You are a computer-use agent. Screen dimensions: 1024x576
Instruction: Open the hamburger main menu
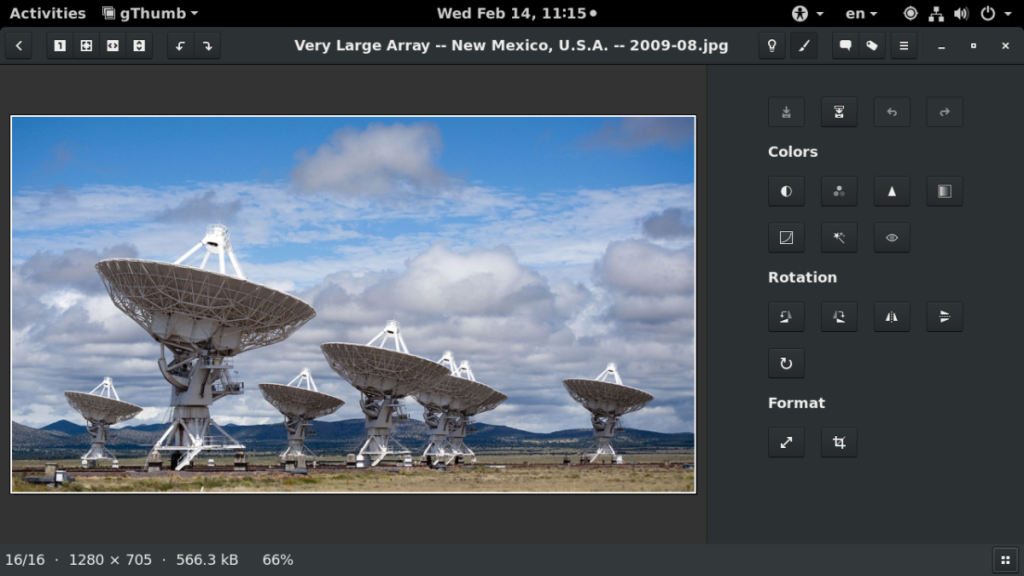pos(904,46)
